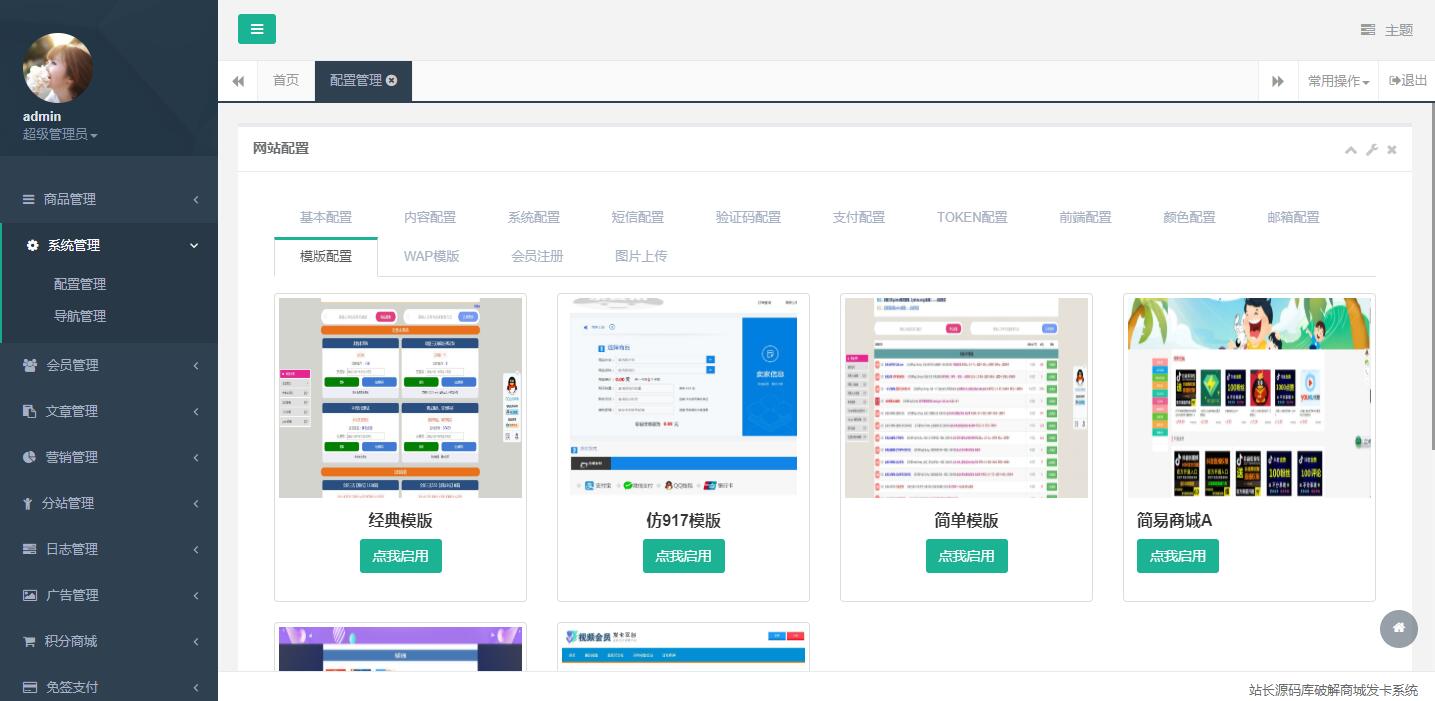
Task: Switch to the WAP模版 tab
Action: click(x=431, y=256)
